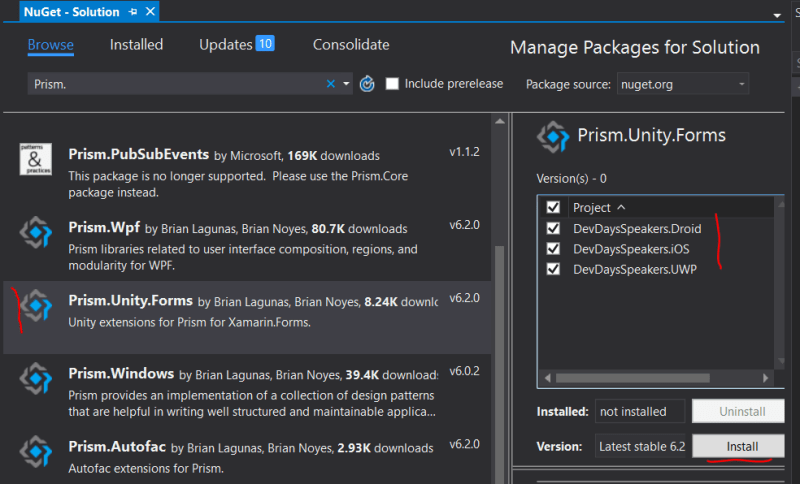Viewport: 800px width, 484px height.
Task: Click the package list scroll up arrow
Action: click(499, 121)
